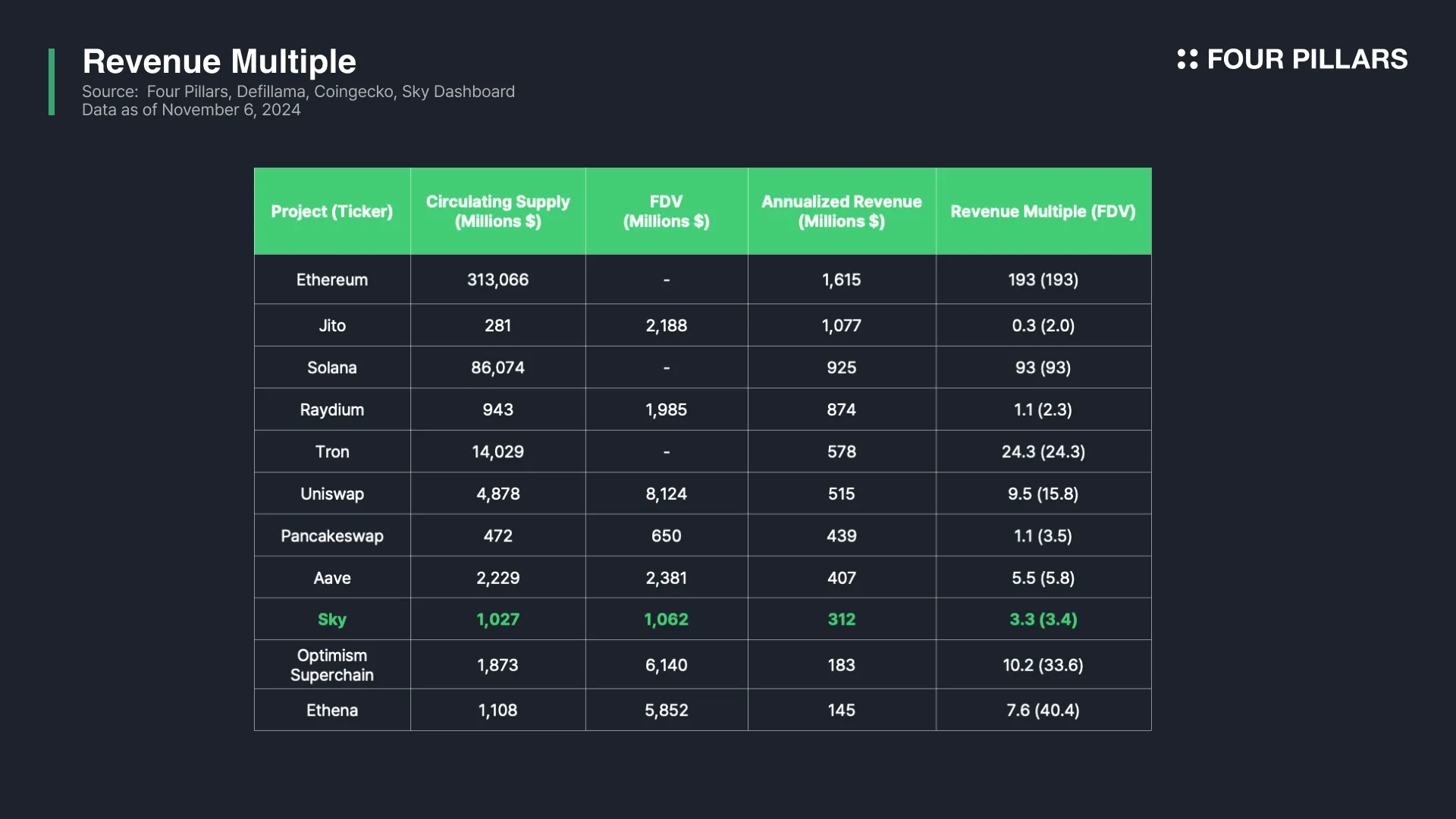This screenshot has width=1456, height=819.
Task: Click the '650' FDV cell
Action: 667,536
